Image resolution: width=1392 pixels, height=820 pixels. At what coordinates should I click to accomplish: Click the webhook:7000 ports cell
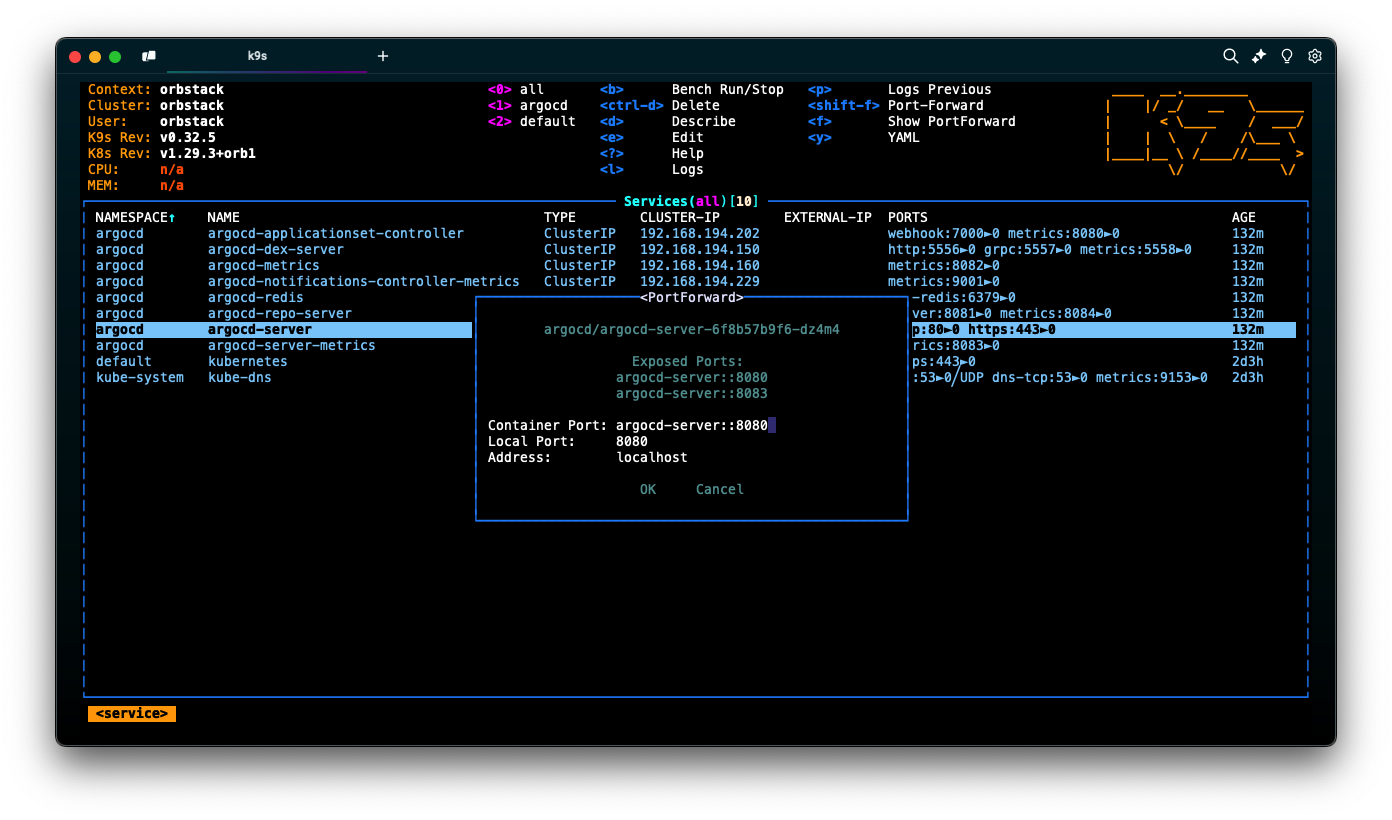coord(1004,233)
